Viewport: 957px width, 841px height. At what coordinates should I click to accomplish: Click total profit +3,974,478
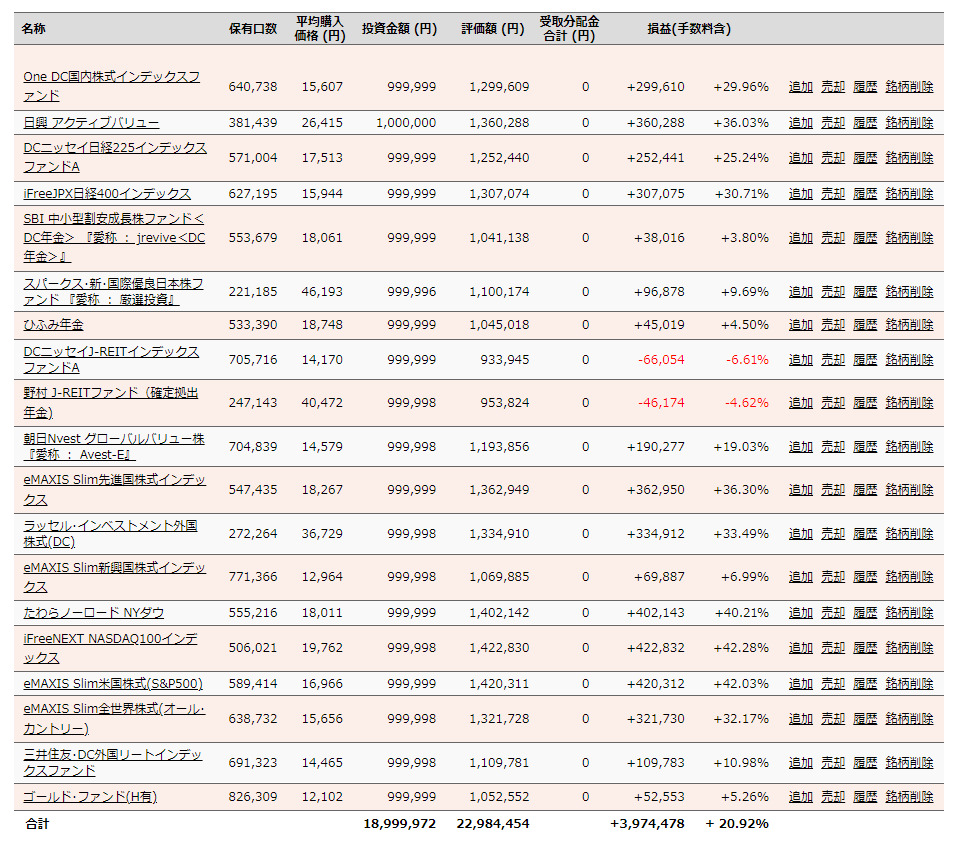[647, 823]
